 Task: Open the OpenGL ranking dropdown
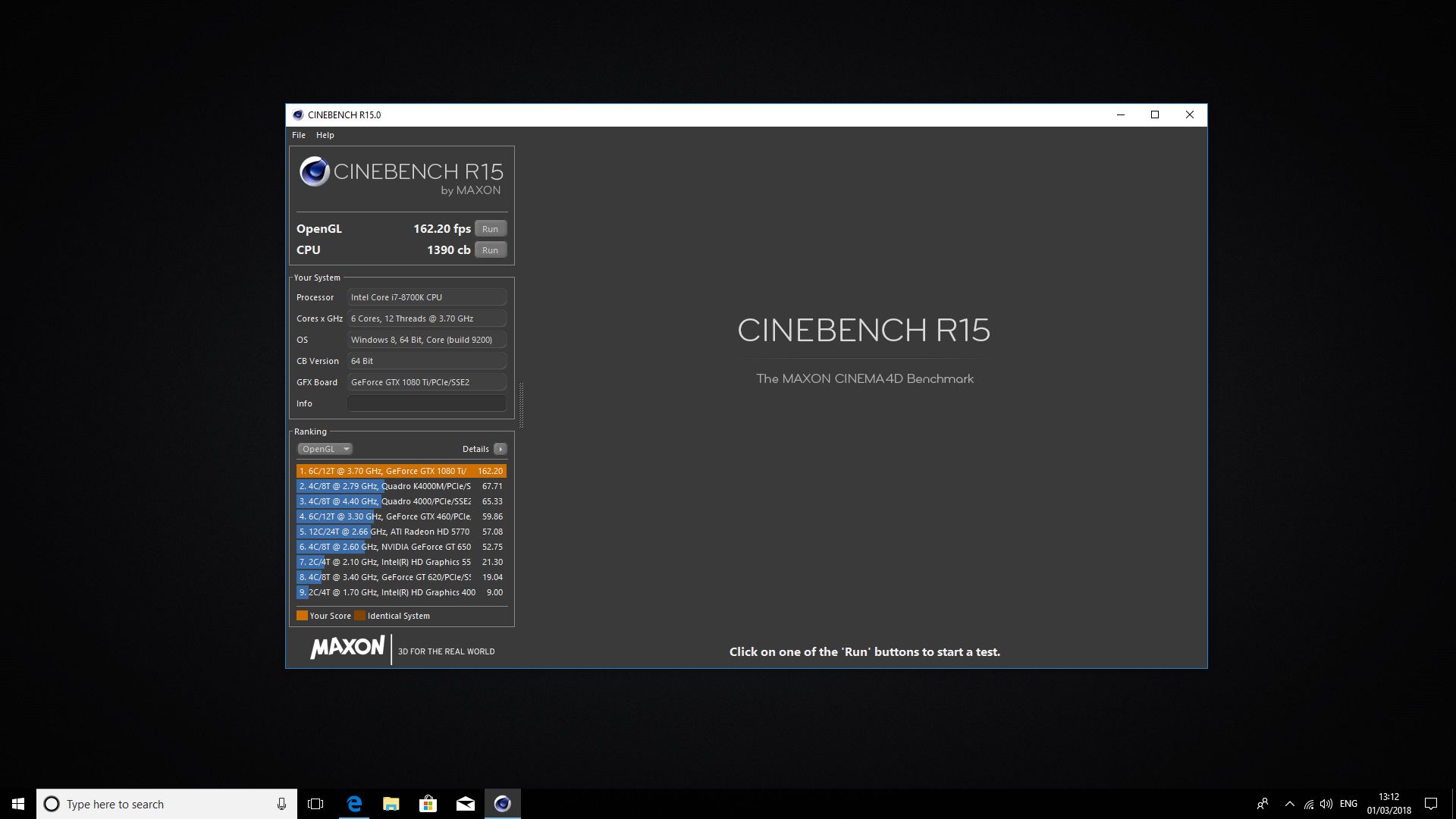tap(325, 449)
